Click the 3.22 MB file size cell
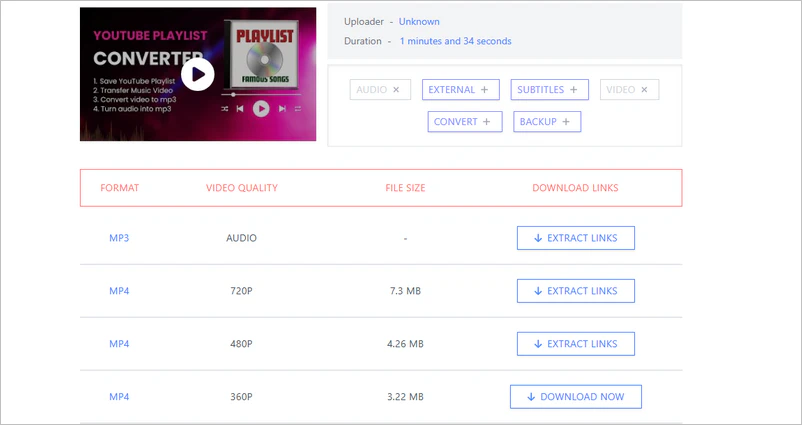Viewport: 802px width, 425px height. pos(405,397)
